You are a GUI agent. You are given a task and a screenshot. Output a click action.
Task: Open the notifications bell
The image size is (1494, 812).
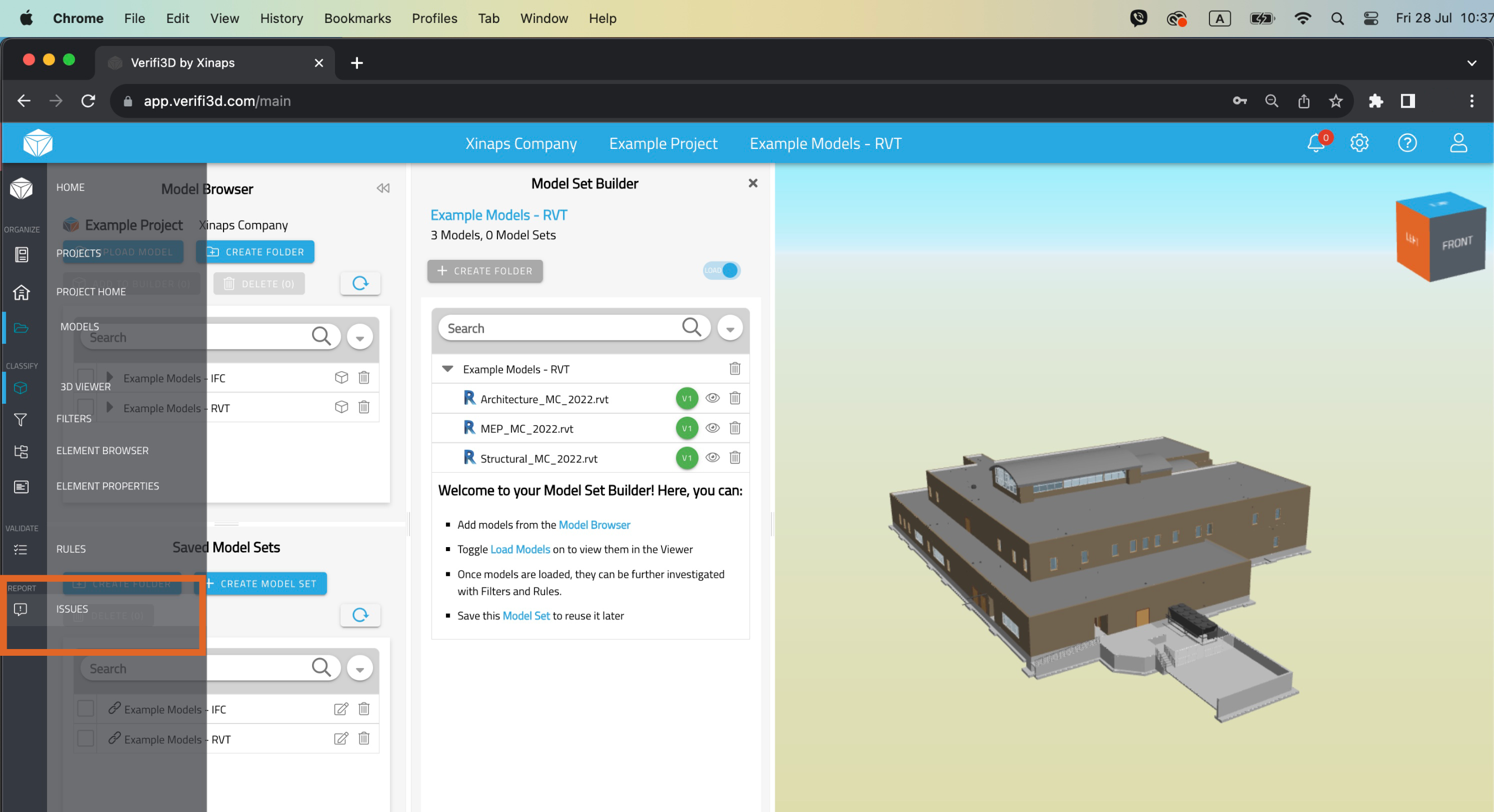pos(1316,143)
